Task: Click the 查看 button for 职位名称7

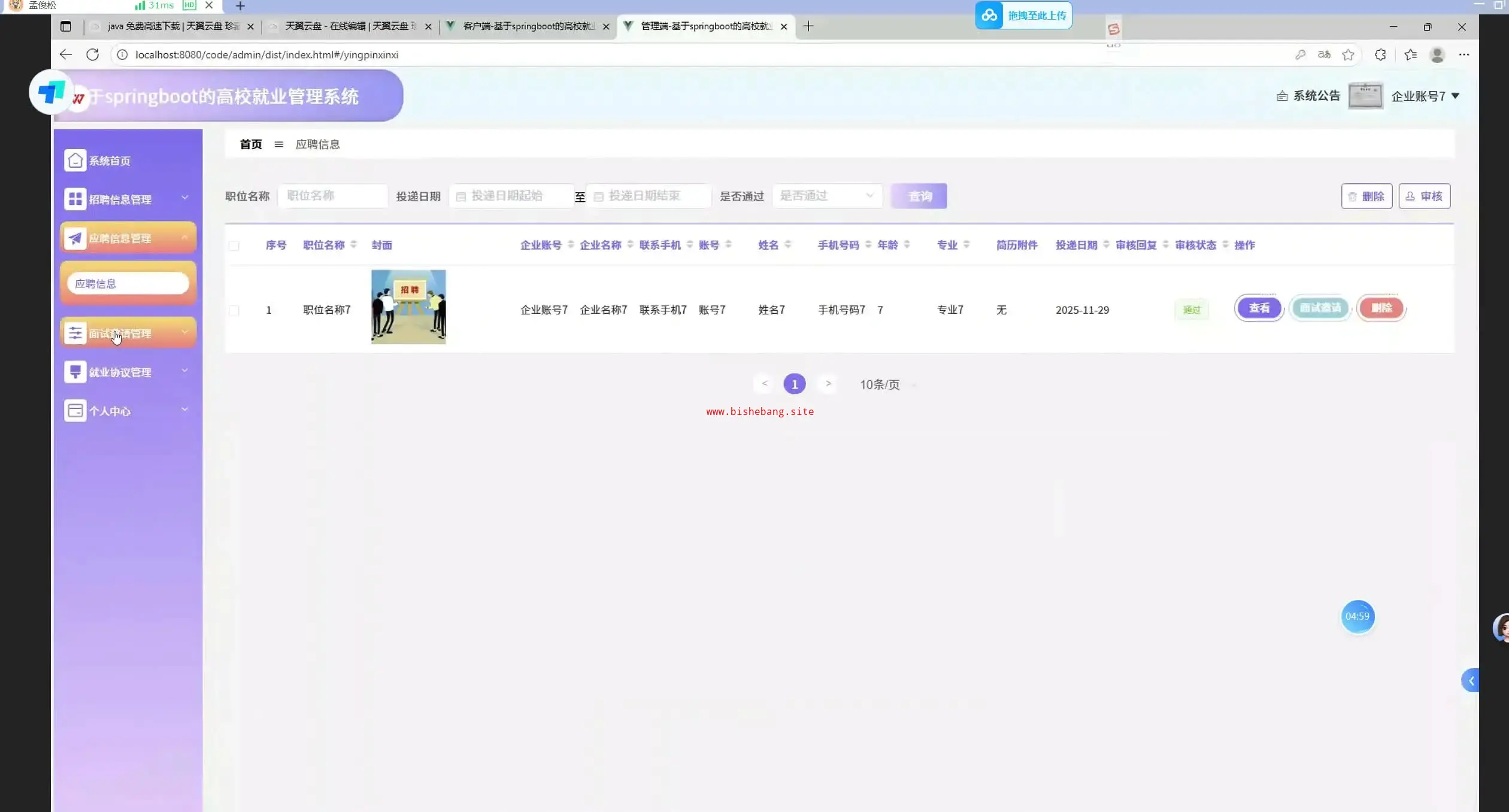Action: (1259, 308)
